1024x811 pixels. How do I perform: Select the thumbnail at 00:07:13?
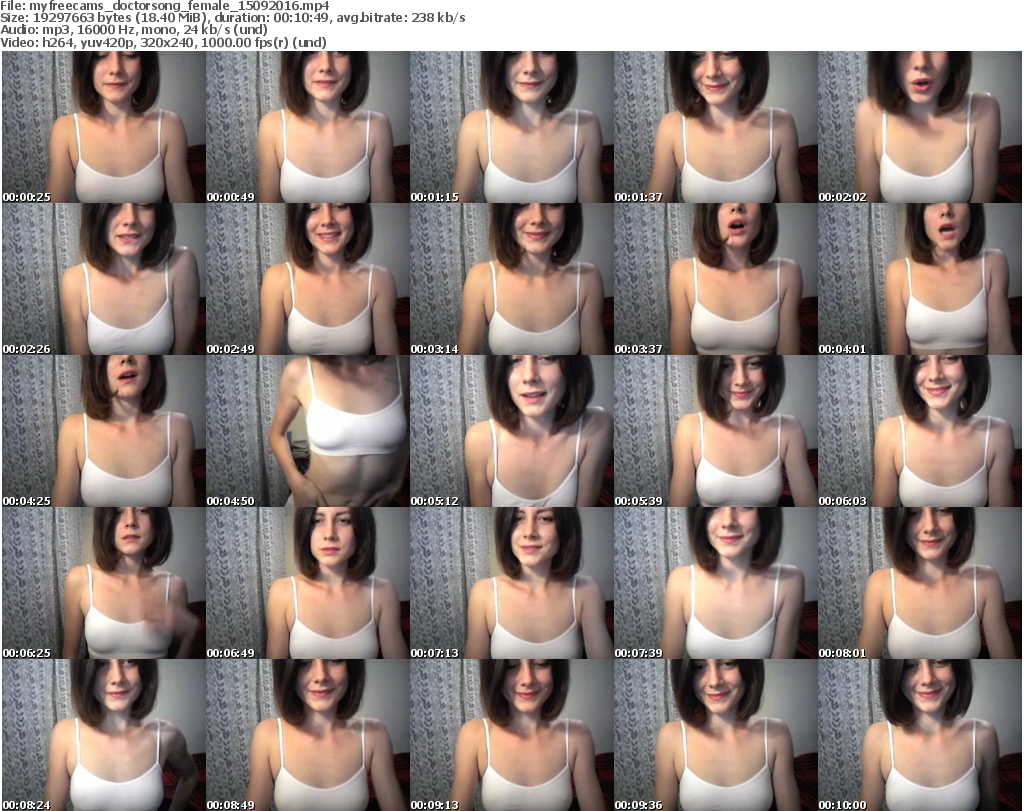511,583
